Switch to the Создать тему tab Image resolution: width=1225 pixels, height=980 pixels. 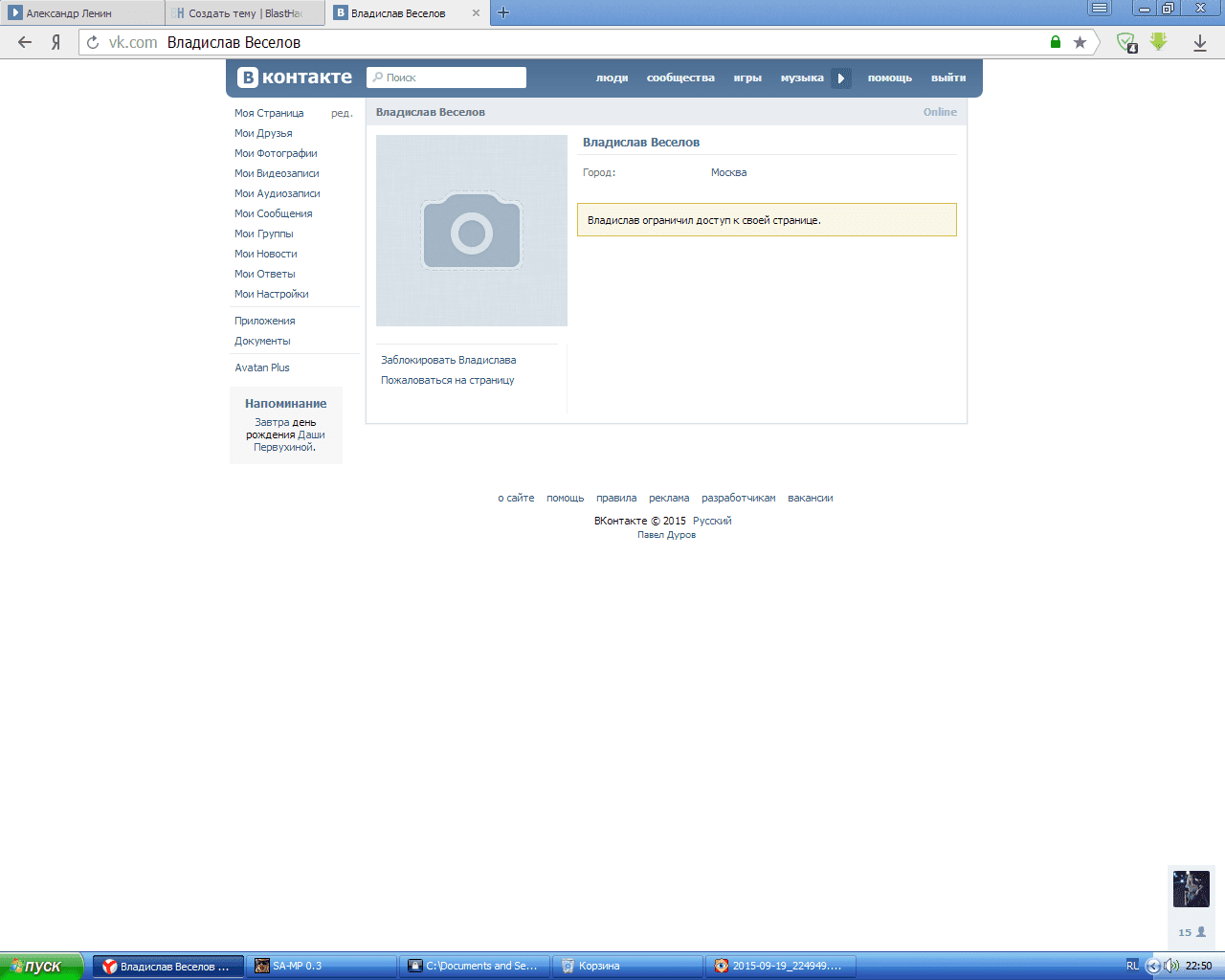244,13
